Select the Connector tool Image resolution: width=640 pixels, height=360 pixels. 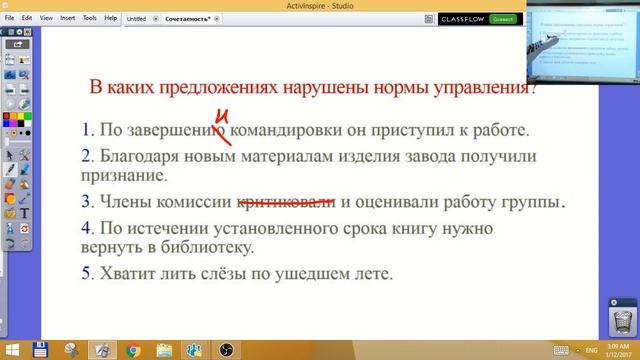(x=24, y=199)
